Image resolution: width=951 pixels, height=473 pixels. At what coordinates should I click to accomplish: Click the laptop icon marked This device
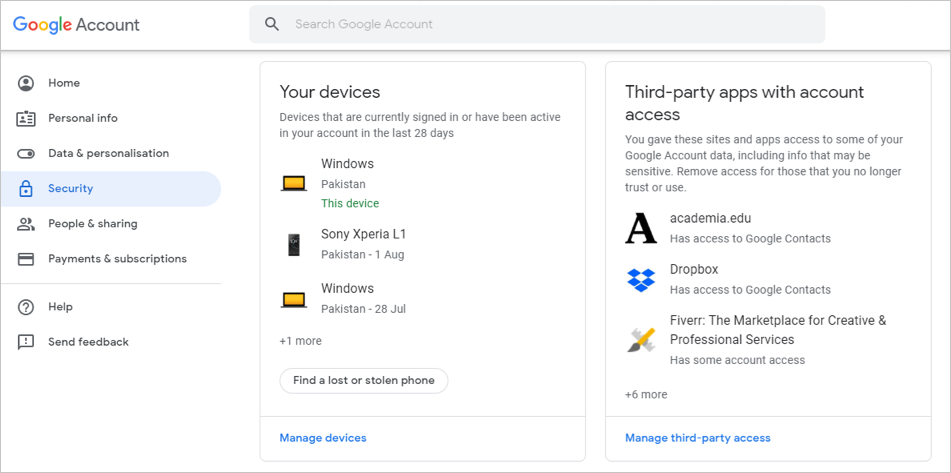293,183
